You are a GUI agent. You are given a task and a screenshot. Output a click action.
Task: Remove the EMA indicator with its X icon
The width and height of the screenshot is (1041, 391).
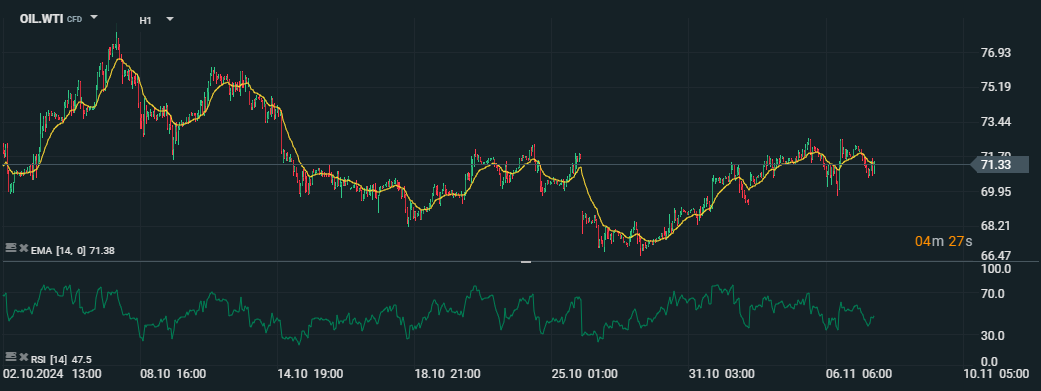click(x=23, y=248)
